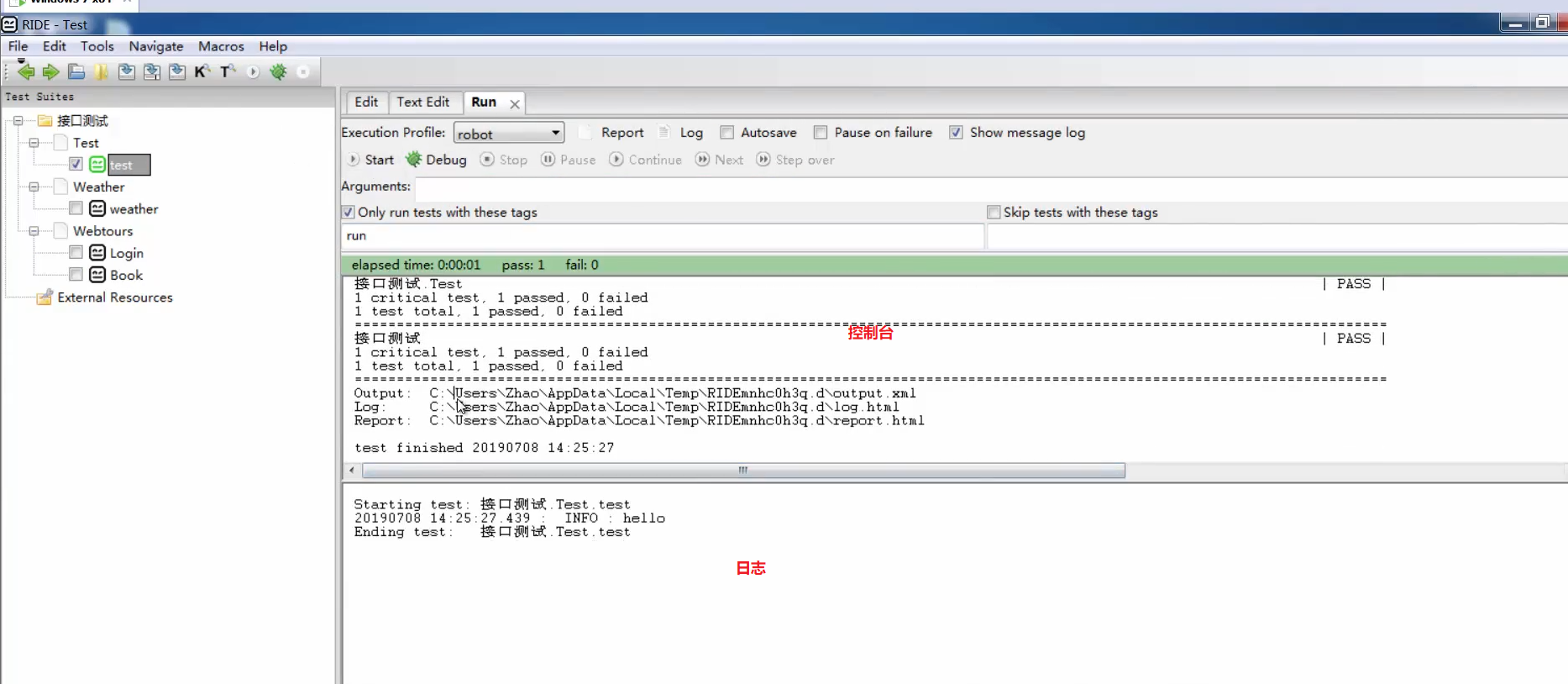Open the Help menu
Viewport: 1568px width, 684px height.
(273, 46)
